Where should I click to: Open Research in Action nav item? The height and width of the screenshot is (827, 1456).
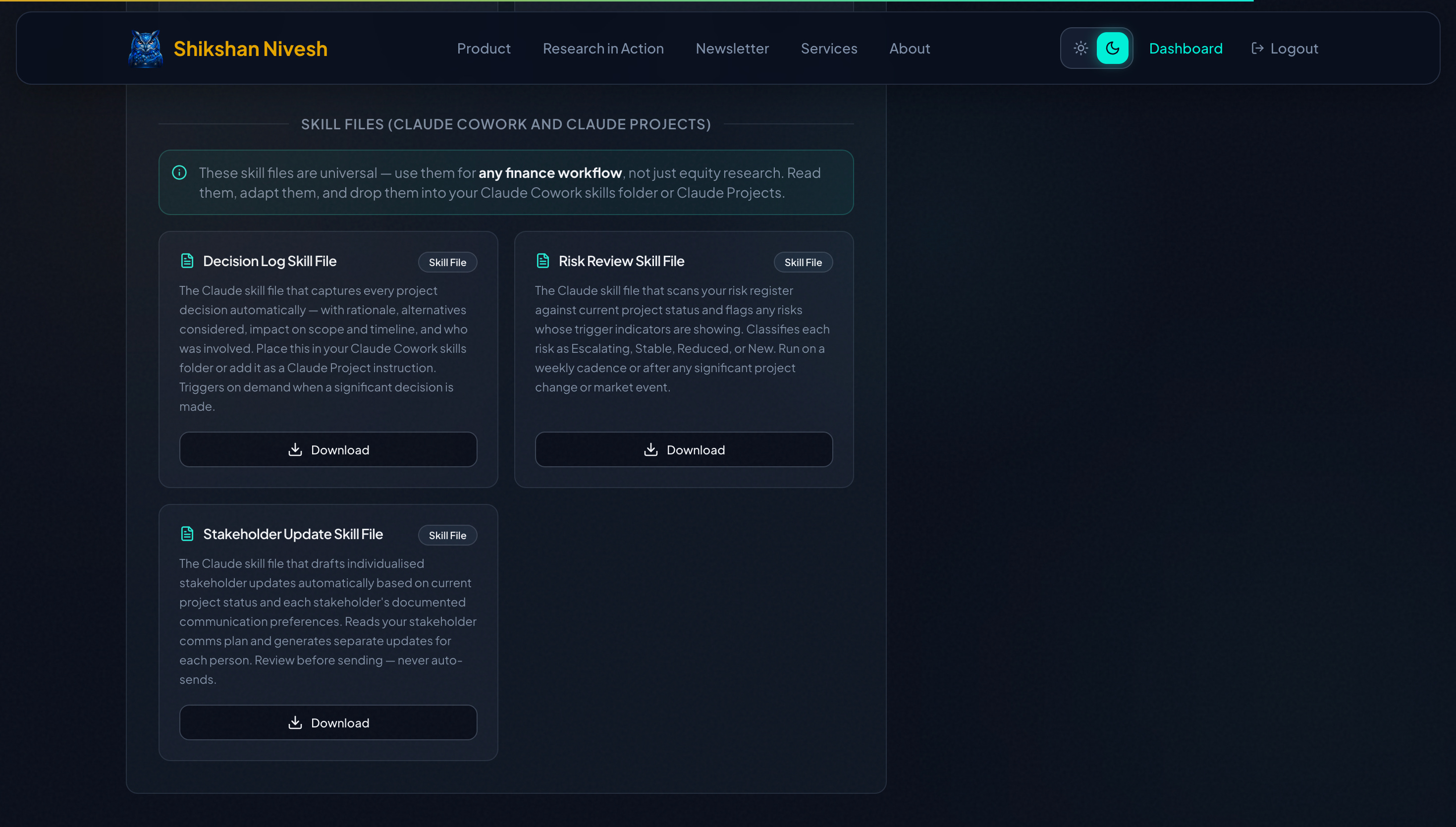tap(603, 49)
